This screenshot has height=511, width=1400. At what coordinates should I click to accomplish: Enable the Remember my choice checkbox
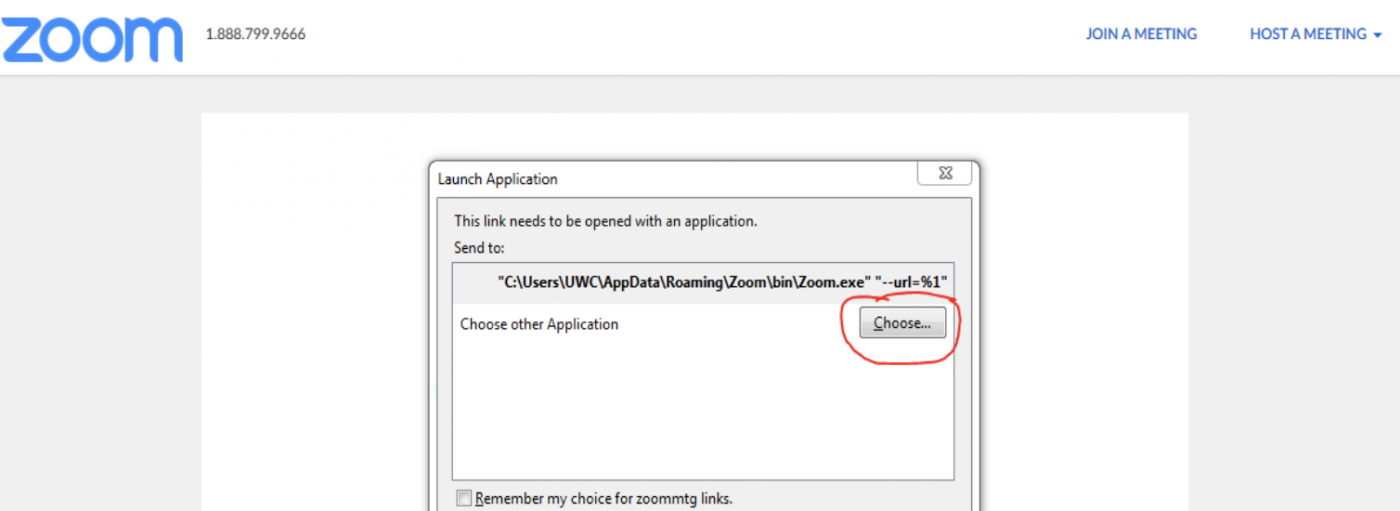tap(464, 498)
